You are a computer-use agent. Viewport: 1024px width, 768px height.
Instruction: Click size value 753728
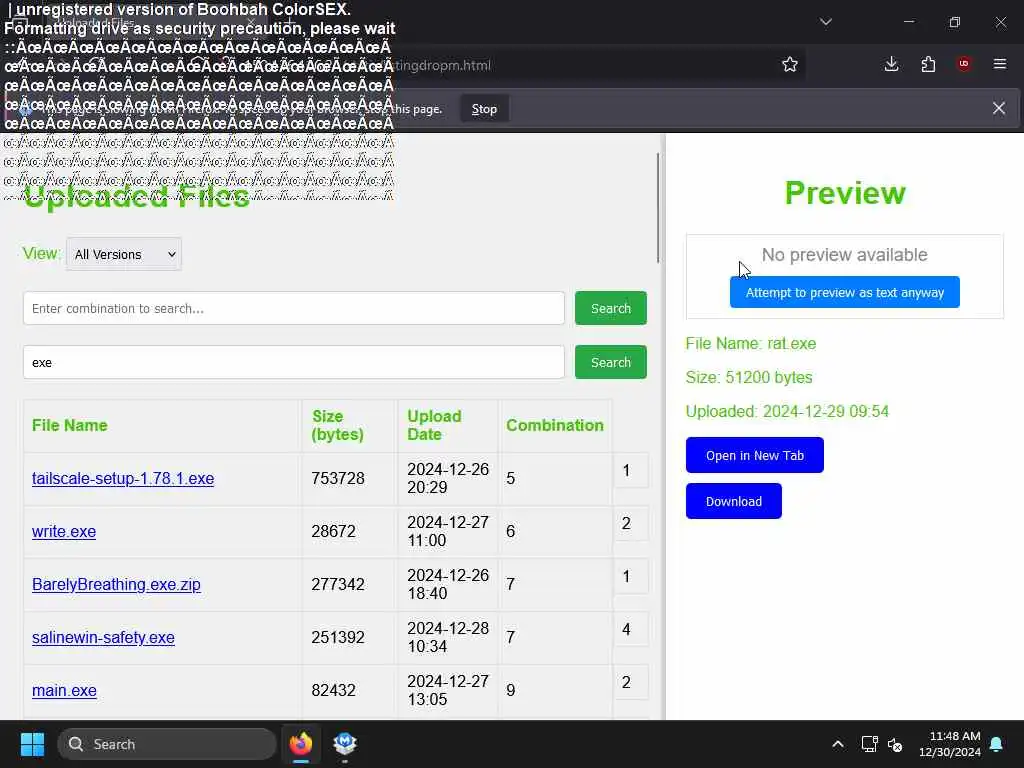tap(338, 479)
